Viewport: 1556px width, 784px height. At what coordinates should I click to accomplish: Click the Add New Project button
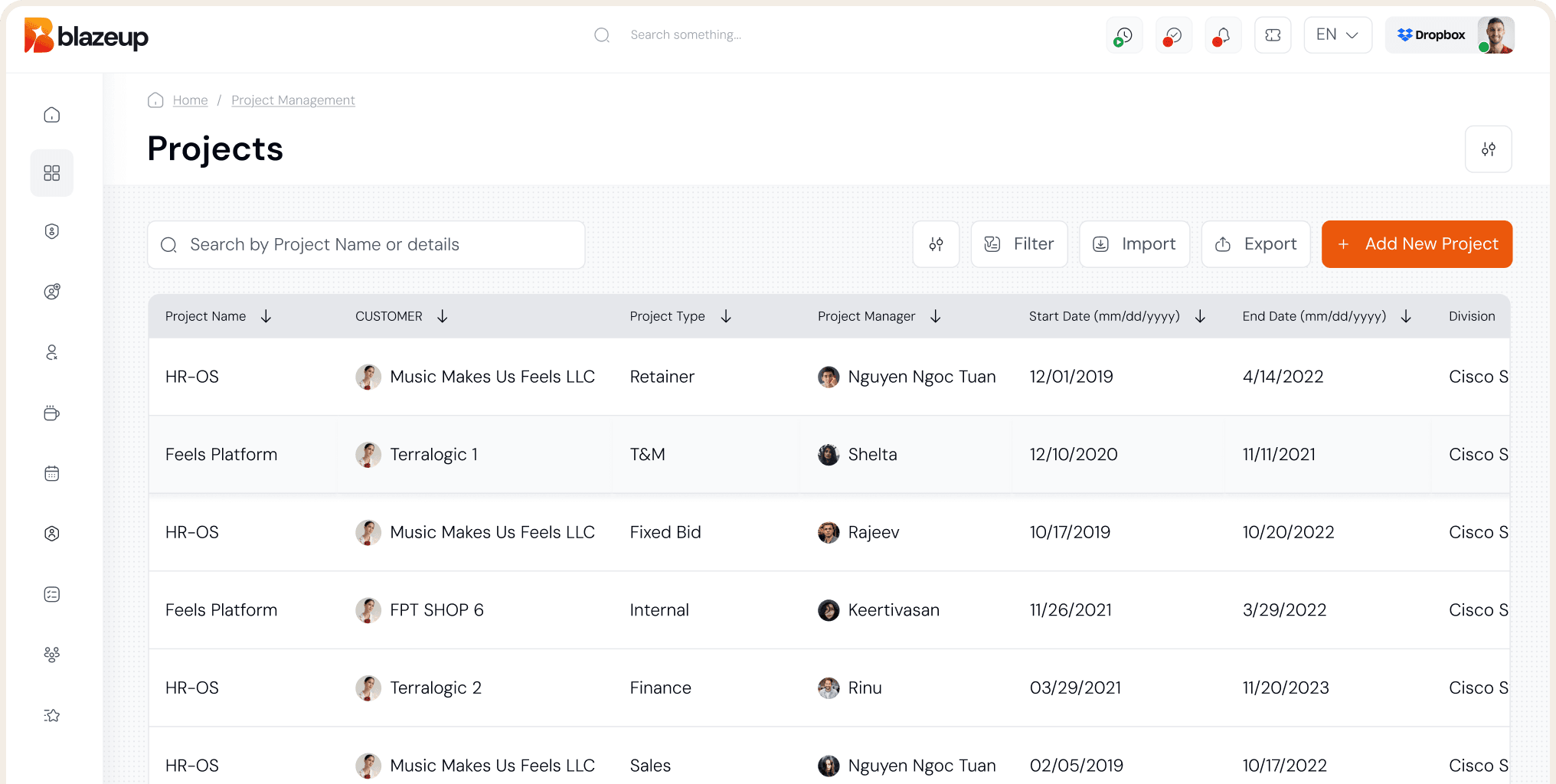pos(1417,244)
